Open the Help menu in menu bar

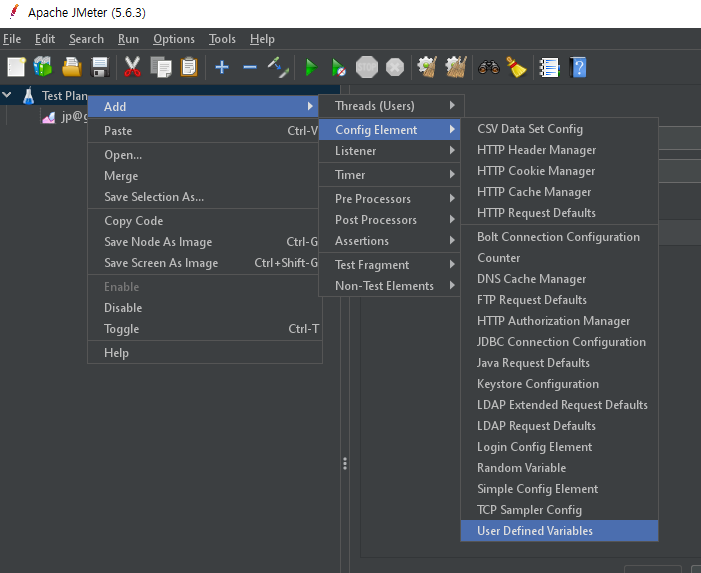[262, 39]
